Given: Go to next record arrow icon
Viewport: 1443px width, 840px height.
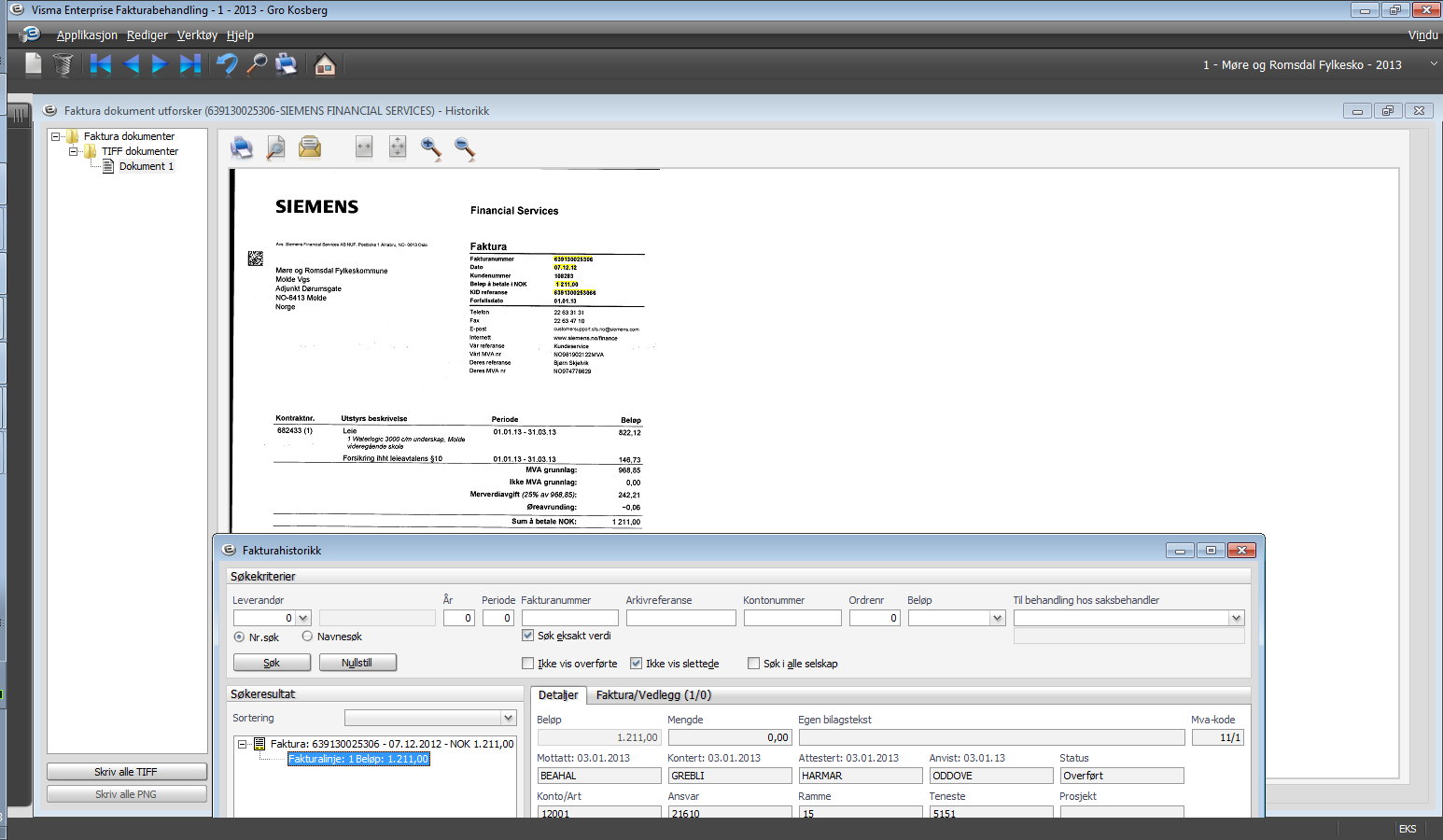Looking at the screenshot, I should click(160, 63).
